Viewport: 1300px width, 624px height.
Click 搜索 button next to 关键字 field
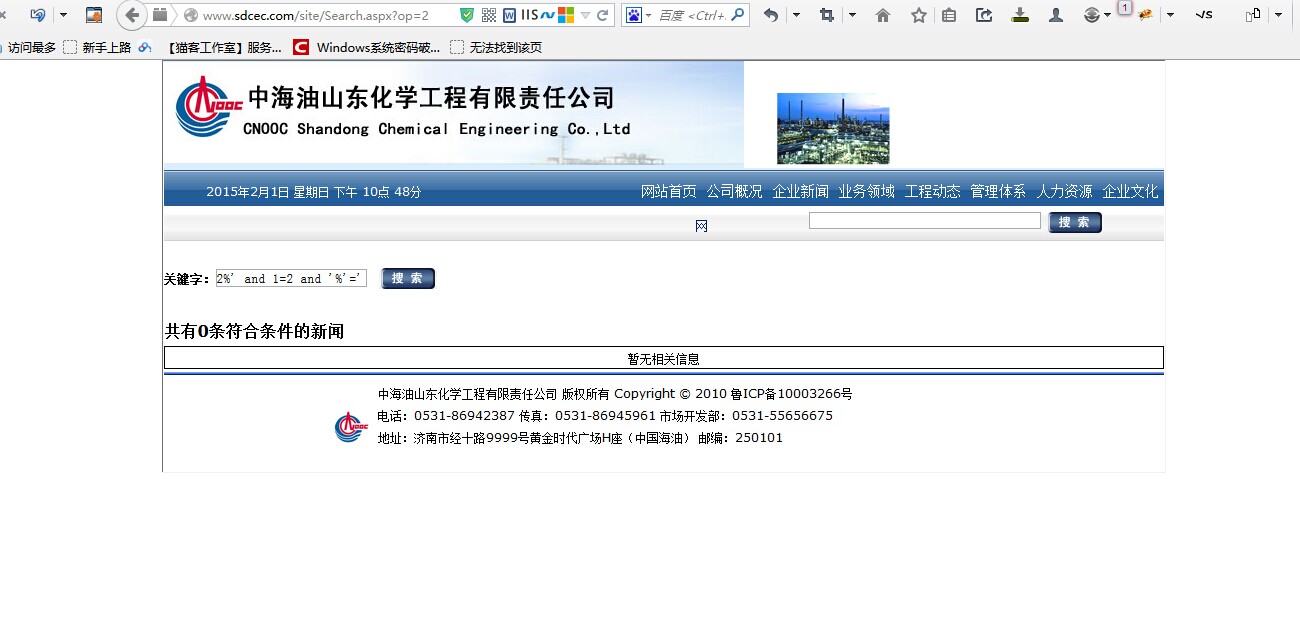(x=408, y=278)
